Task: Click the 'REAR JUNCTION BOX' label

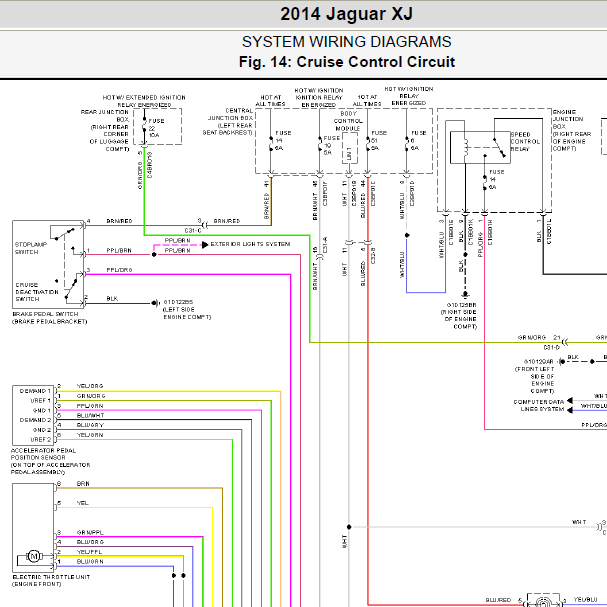Action: tap(105, 116)
